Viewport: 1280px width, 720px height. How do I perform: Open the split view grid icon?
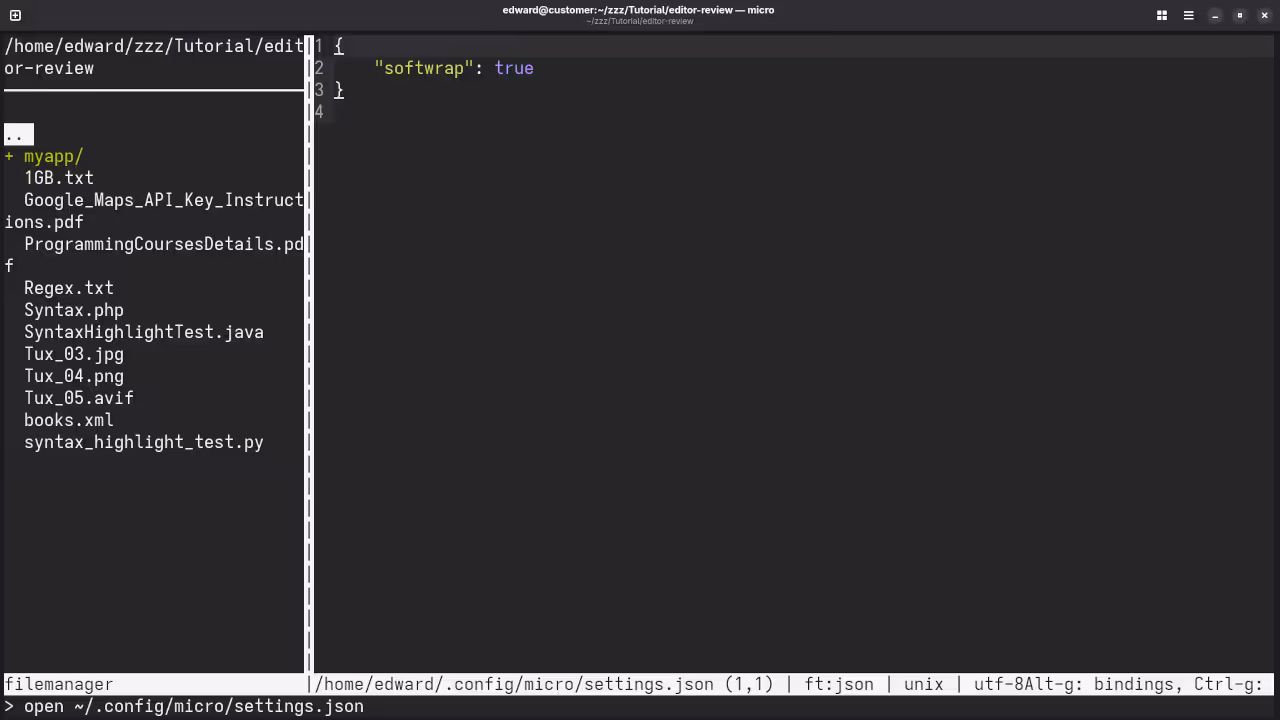click(x=1161, y=15)
